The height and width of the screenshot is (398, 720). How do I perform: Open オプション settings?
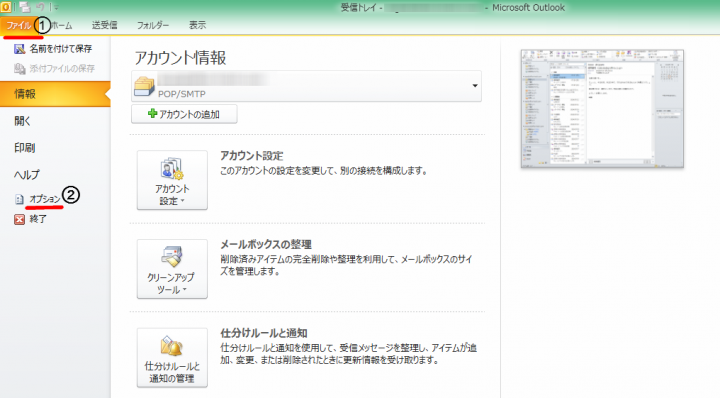tap(45, 199)
